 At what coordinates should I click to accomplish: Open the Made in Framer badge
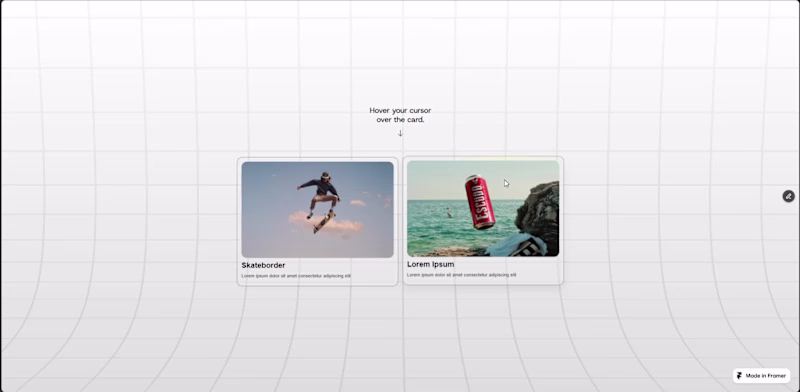(x=761, y=376)
